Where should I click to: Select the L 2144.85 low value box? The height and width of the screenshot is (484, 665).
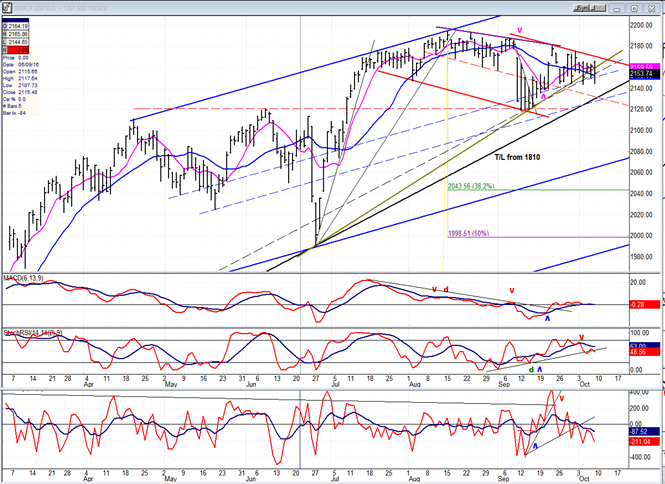pyautogui.click(x=16, y=42)
